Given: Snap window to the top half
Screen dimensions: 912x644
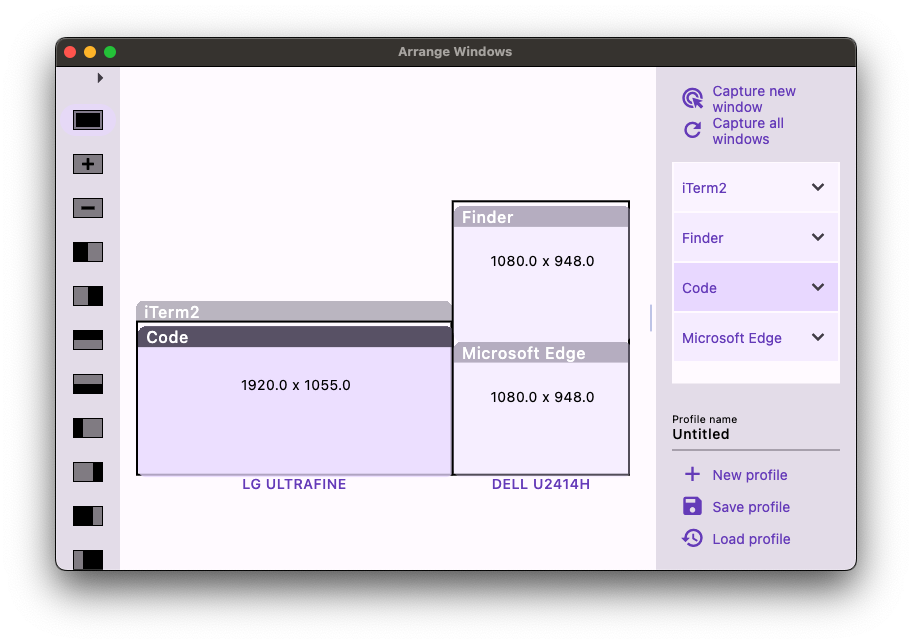Looking at the screenshot, I should (88, 340).
